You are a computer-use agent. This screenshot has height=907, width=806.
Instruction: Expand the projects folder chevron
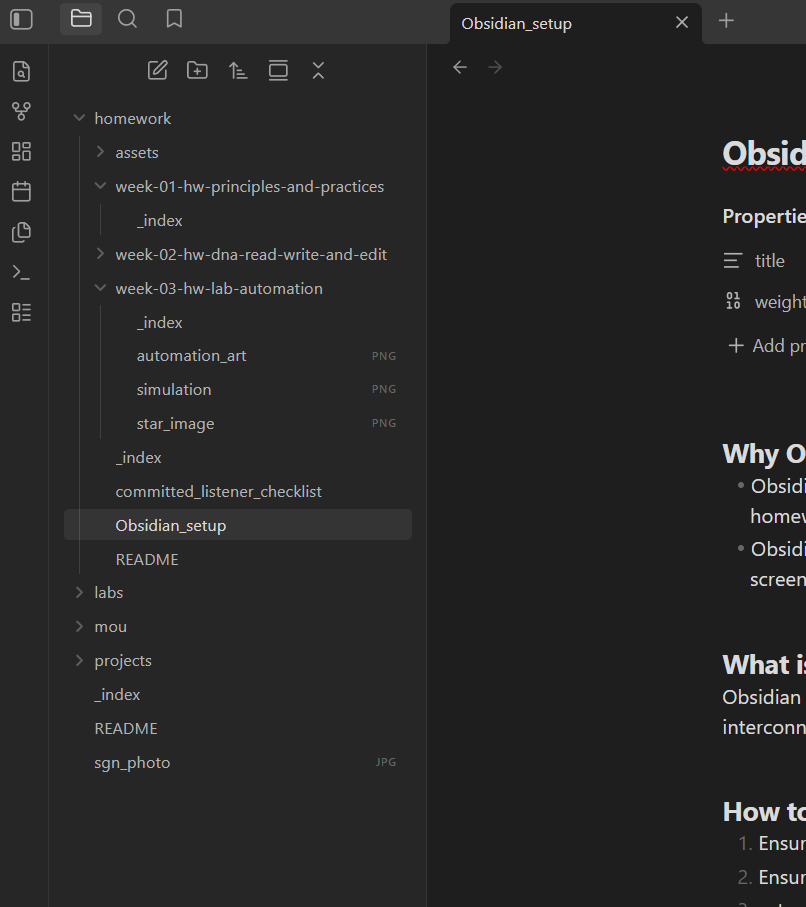79,660
